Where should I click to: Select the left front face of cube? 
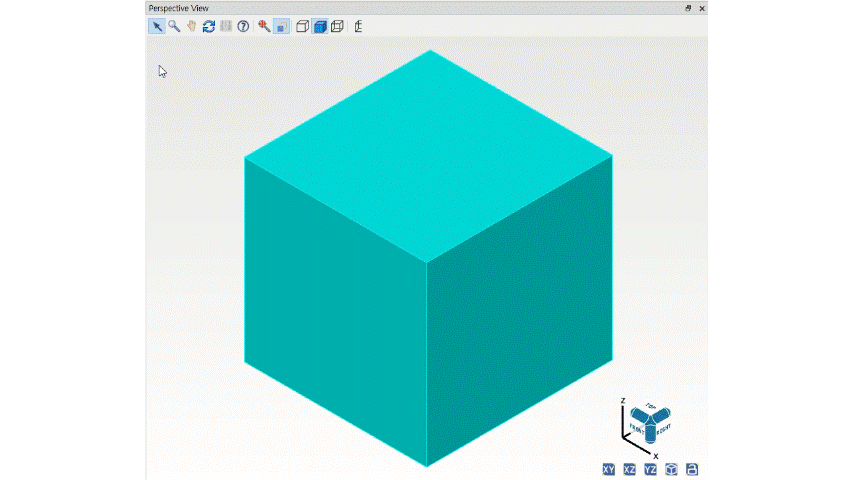[x=336, y=312]
